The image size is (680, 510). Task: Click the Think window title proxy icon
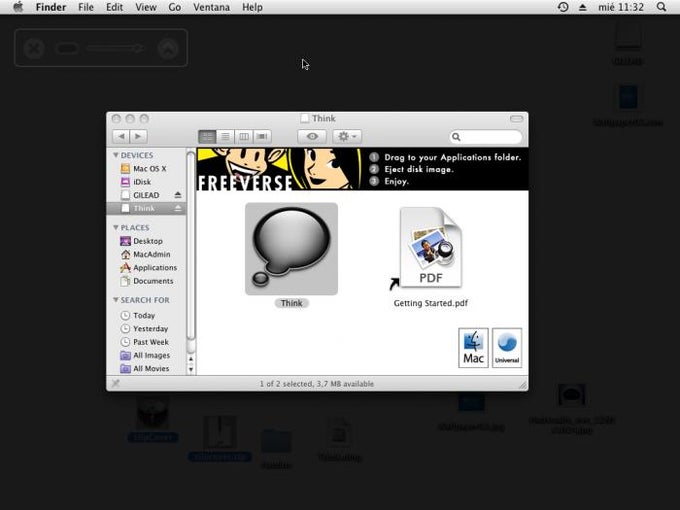(305, 118)
